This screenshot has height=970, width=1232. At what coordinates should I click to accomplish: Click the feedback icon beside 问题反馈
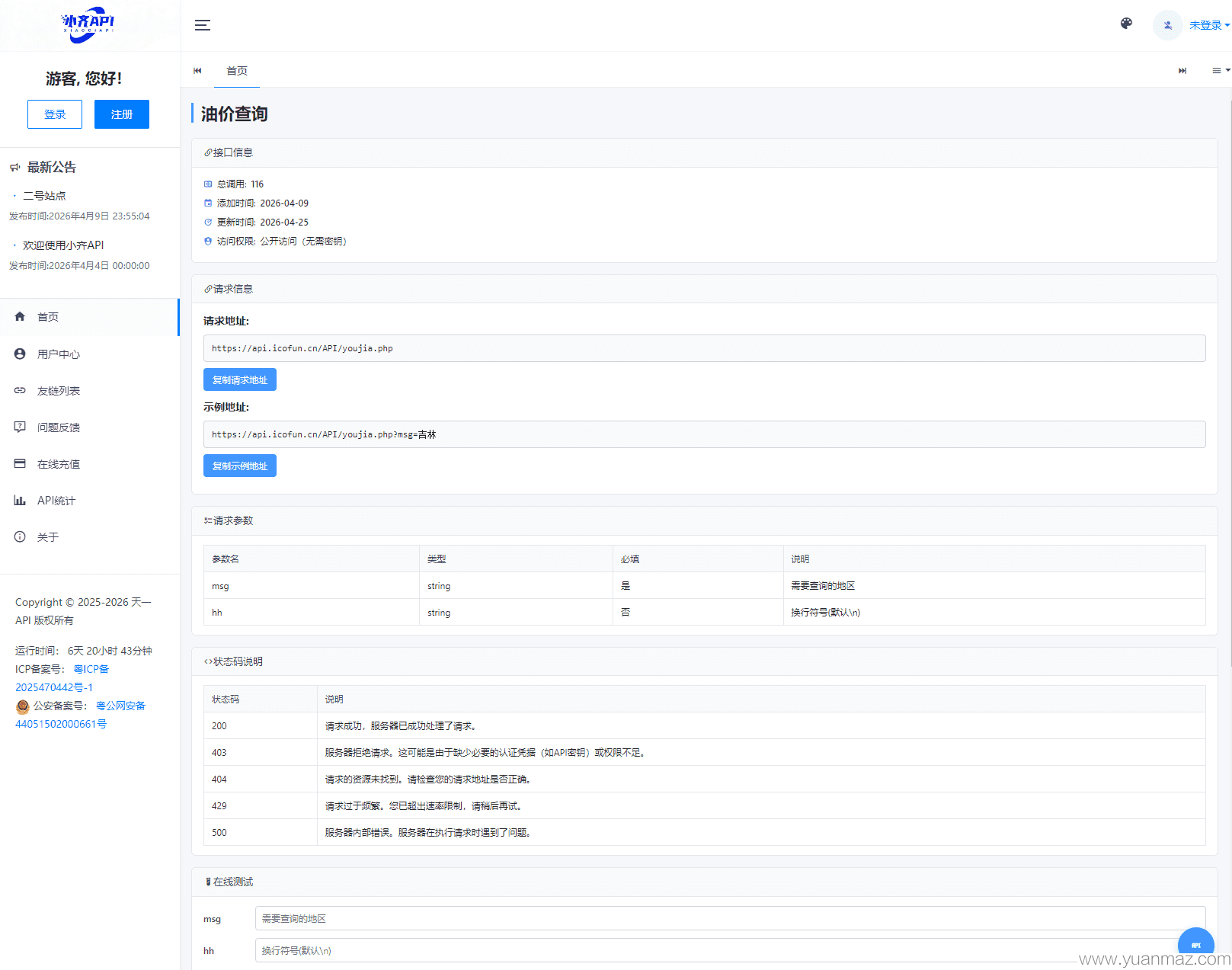20,427
